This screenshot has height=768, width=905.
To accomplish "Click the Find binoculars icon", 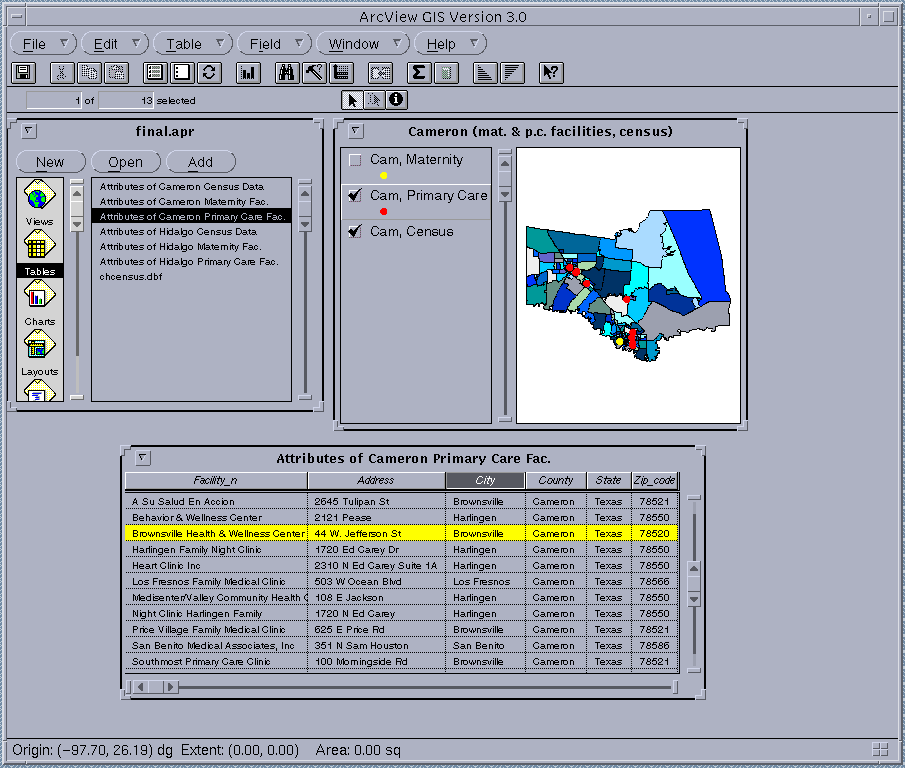I will [287, 73].
